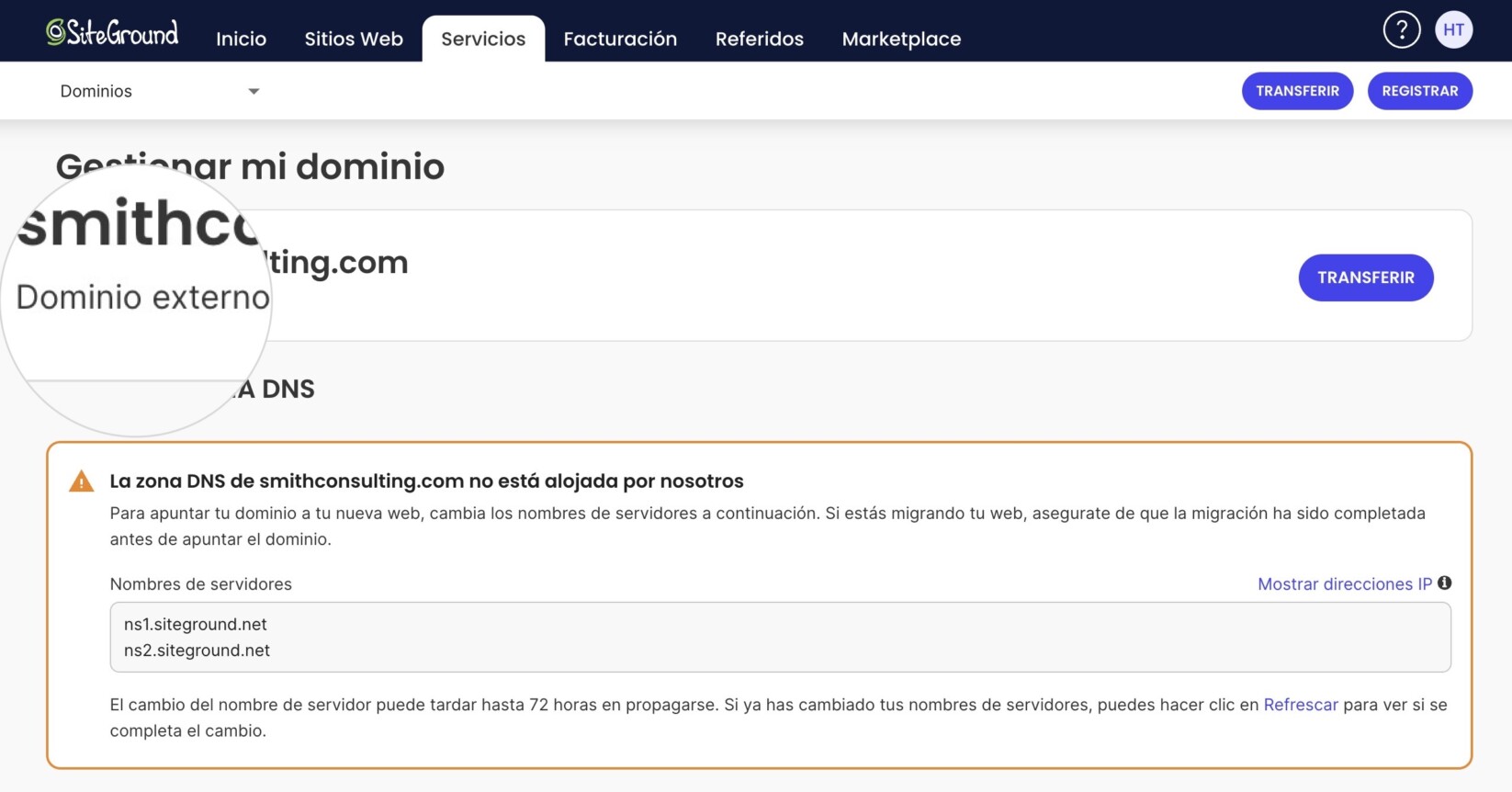1512x792 pixels.
Task: Go to the Inicio tab
Action: click(242, 39)
